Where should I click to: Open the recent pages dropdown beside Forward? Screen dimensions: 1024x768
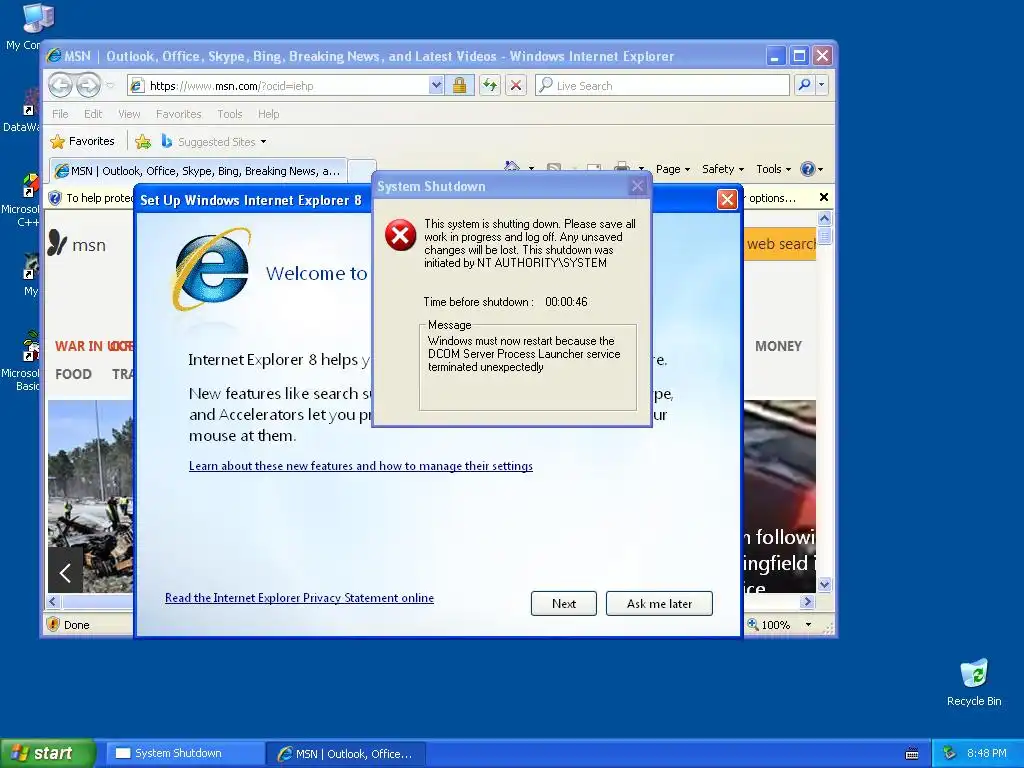pos(110,86)
